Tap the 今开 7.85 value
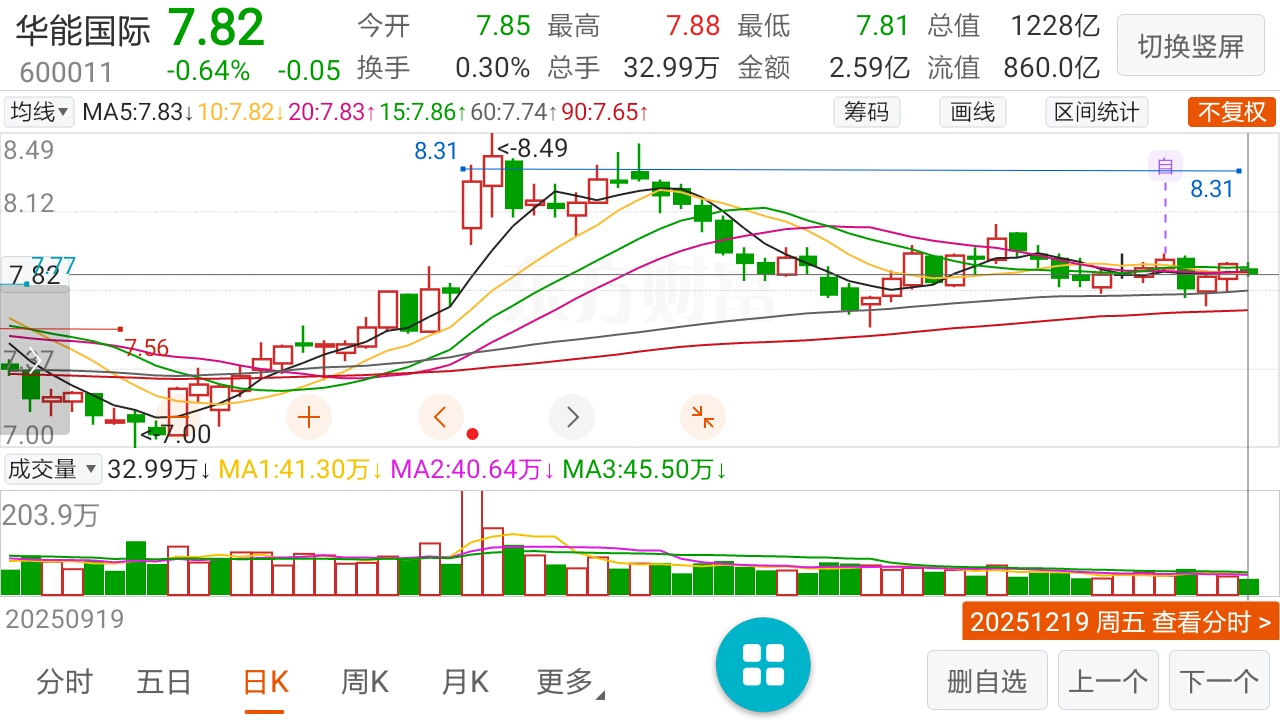 click(x=503, y=26)
